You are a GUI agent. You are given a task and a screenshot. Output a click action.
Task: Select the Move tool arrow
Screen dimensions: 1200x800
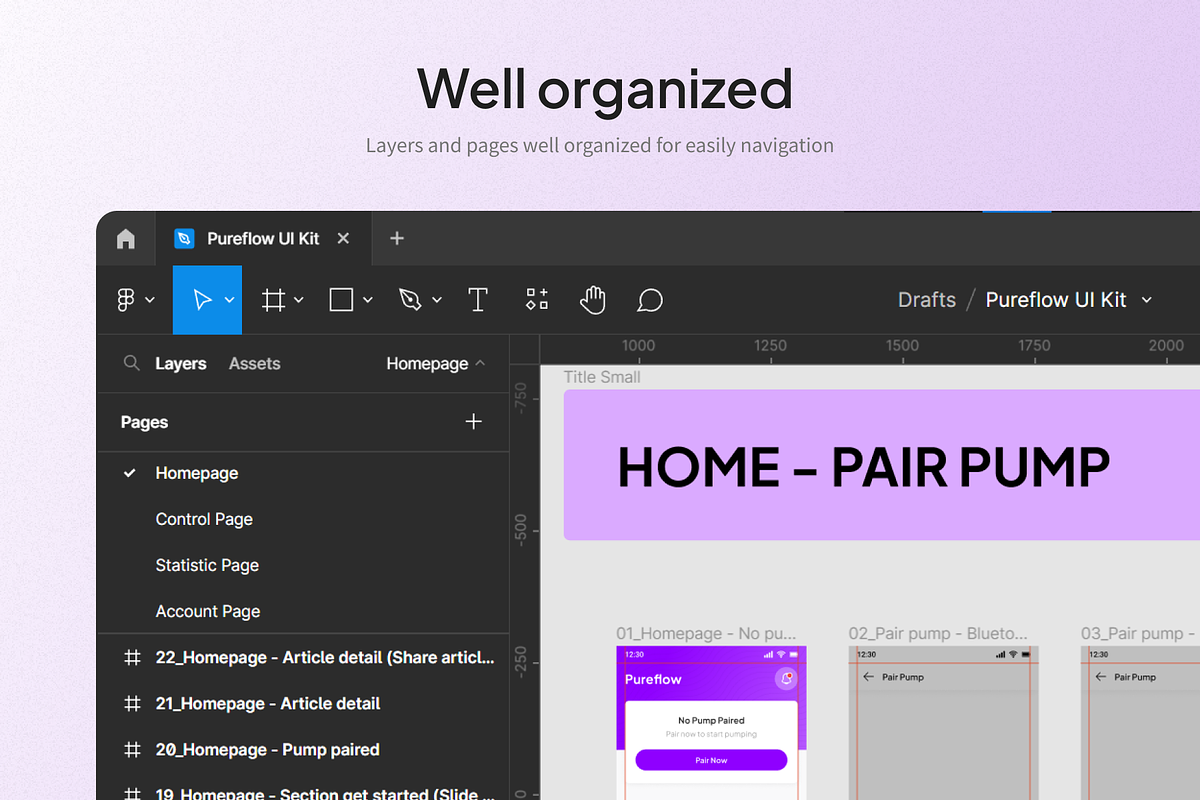(203, 300)
